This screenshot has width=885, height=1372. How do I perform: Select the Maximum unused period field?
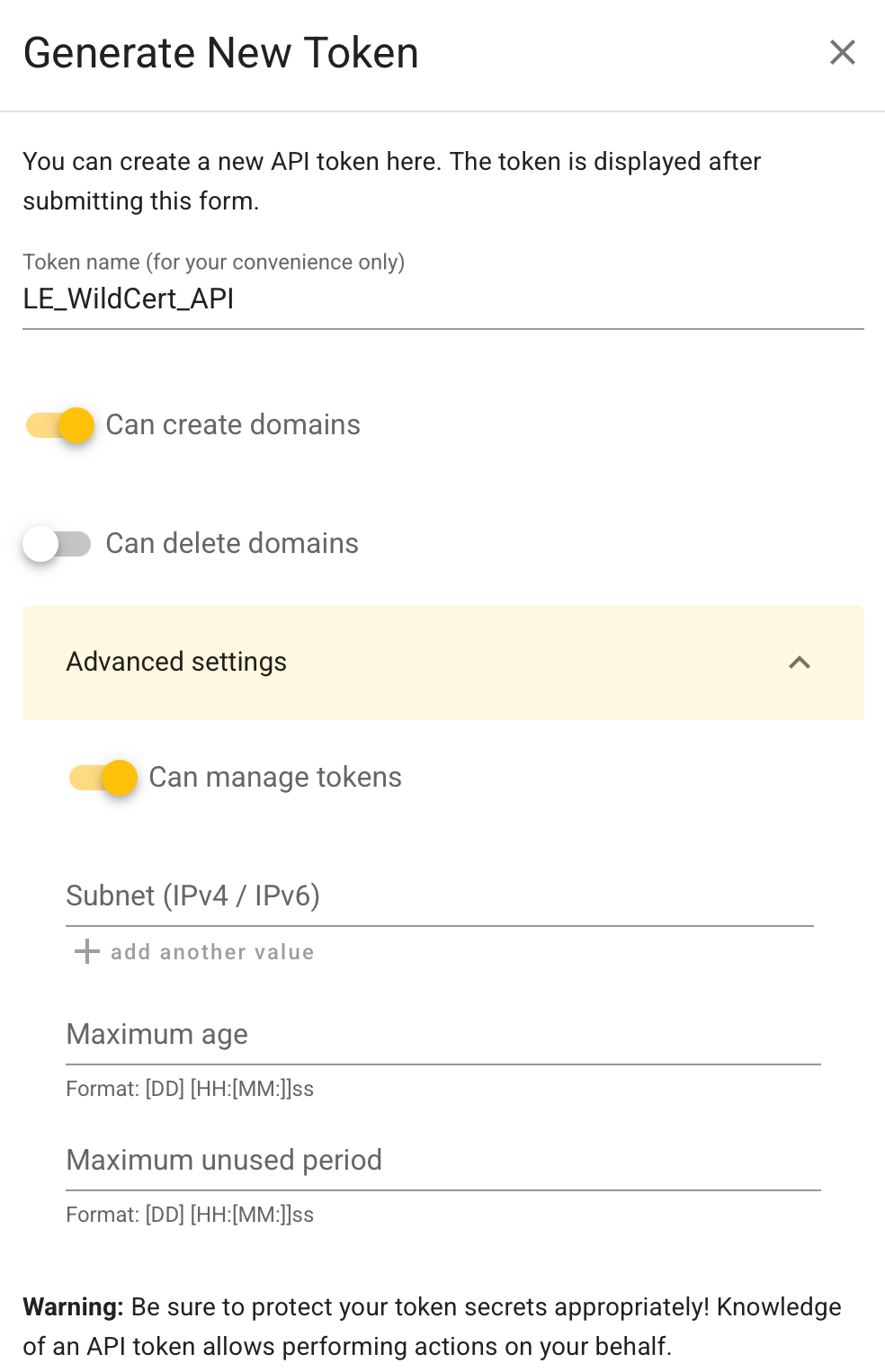pyautogui.click(x=442, y=1161)
